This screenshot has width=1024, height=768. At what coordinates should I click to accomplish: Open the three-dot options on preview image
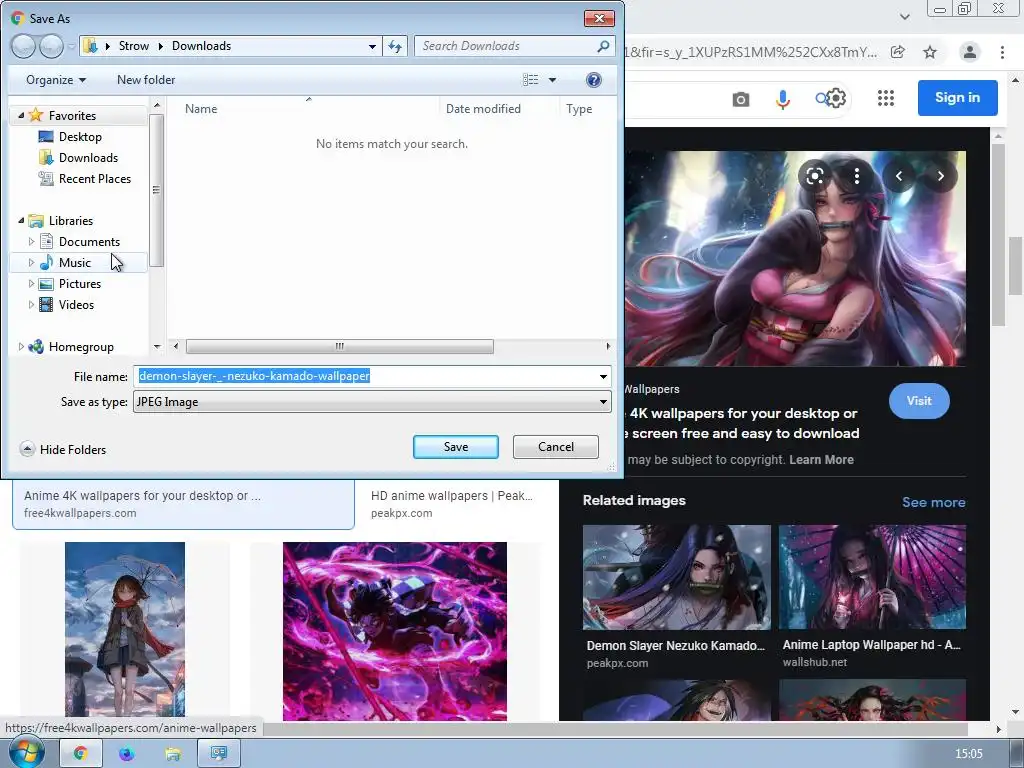coord(856,176)
